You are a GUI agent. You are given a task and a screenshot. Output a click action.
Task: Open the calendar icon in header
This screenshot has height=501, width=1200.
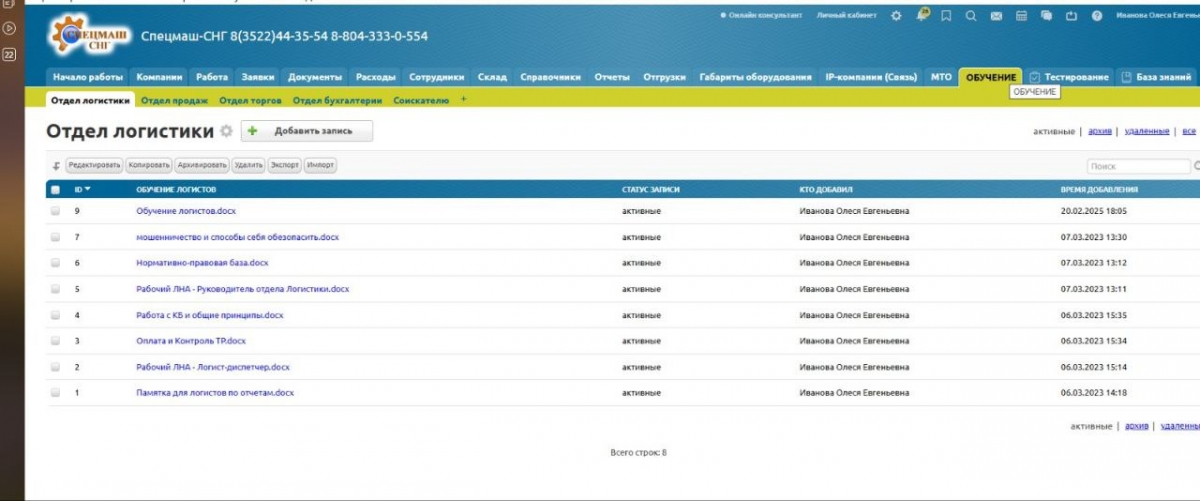coord(1021,16)
